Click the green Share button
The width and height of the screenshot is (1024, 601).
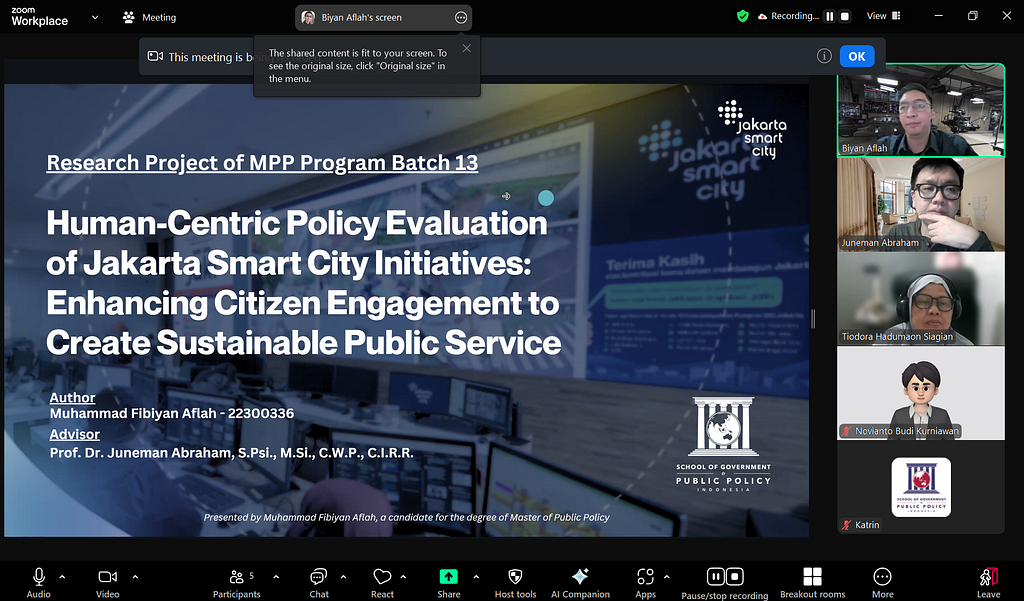449,577
